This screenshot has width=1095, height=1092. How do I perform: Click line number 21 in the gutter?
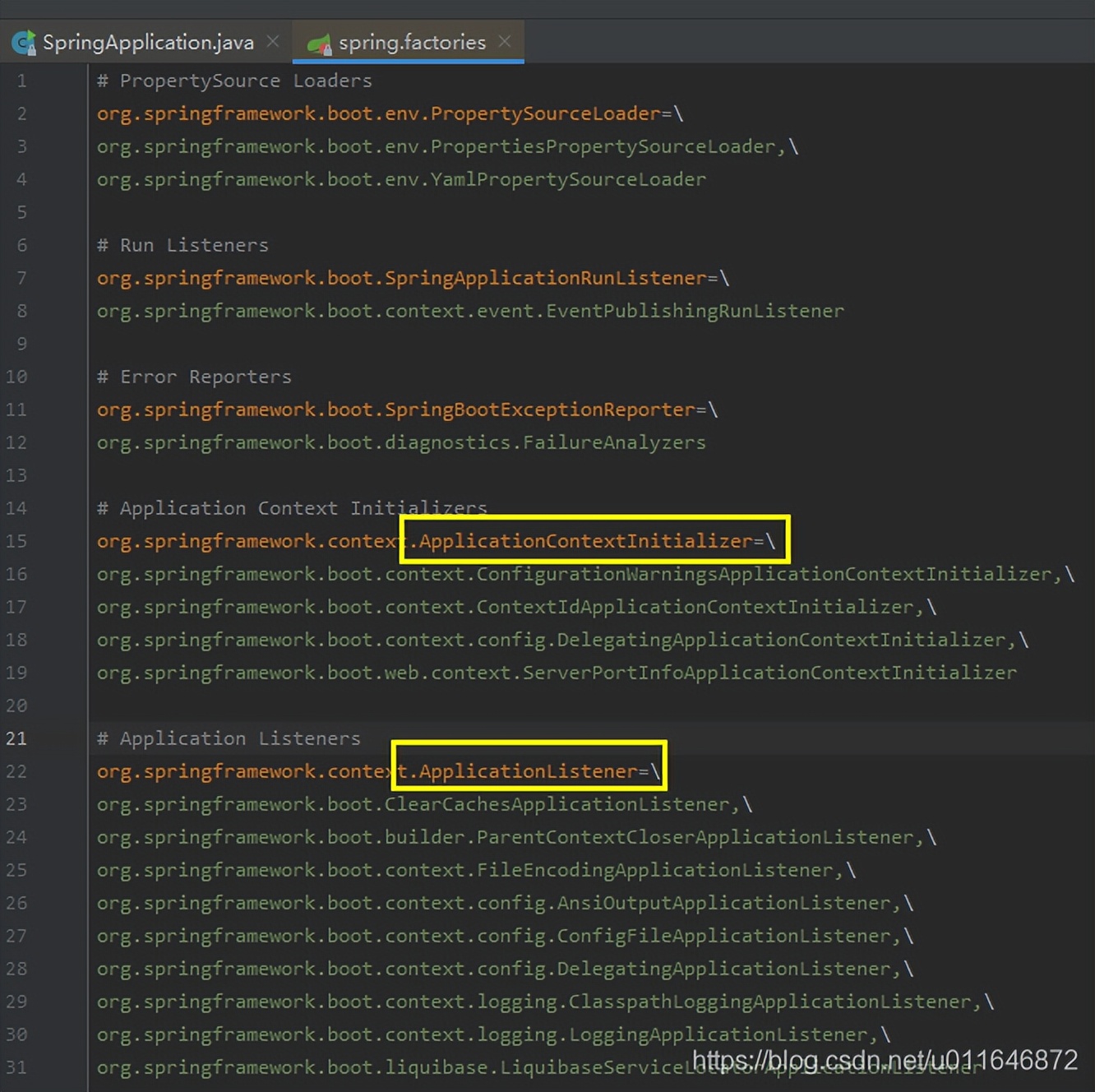(16, 738)
